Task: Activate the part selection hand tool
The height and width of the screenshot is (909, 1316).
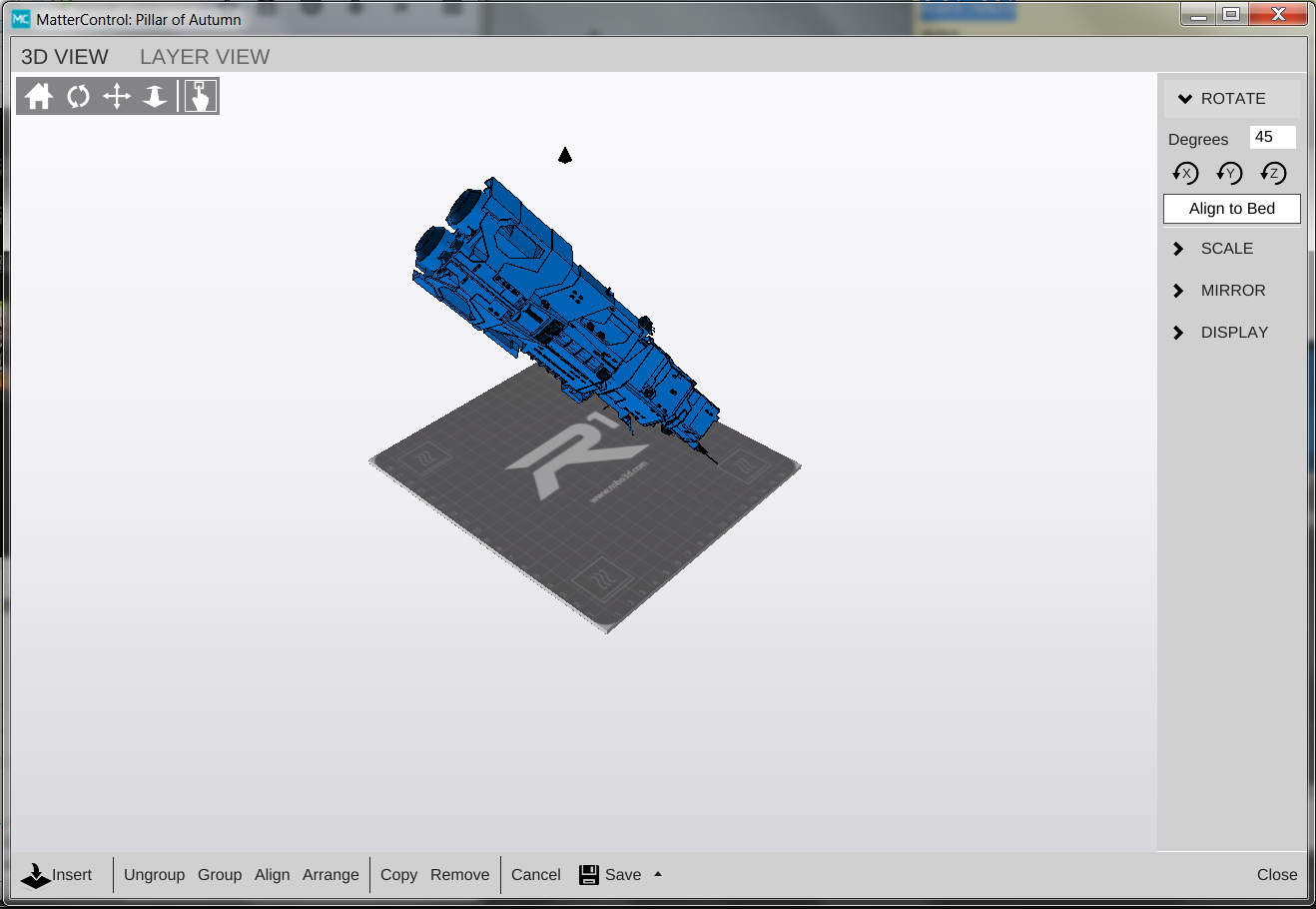Action: pos(200,96)
